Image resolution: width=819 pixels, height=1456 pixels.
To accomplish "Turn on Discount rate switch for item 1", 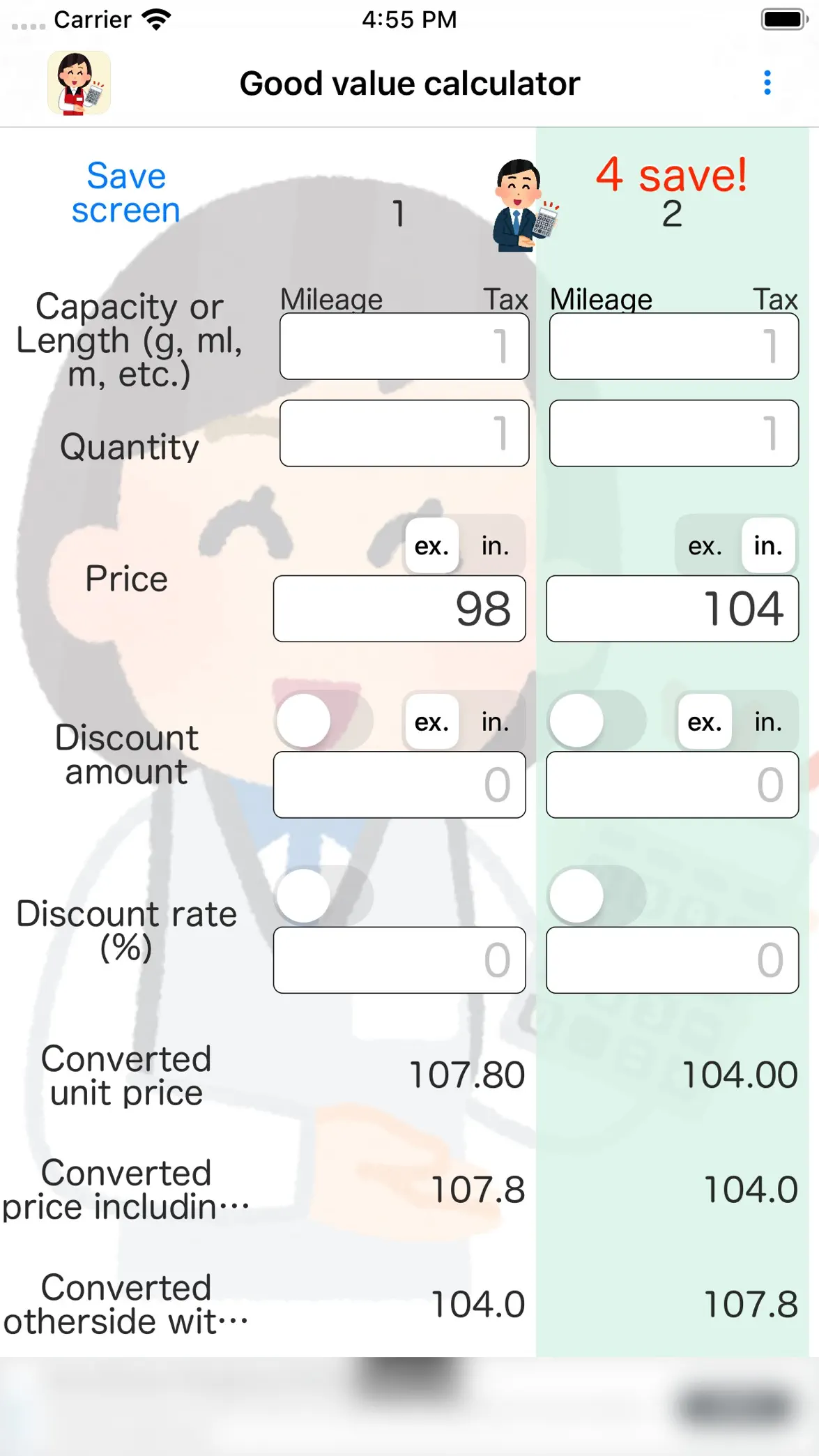I will [323, 895].
